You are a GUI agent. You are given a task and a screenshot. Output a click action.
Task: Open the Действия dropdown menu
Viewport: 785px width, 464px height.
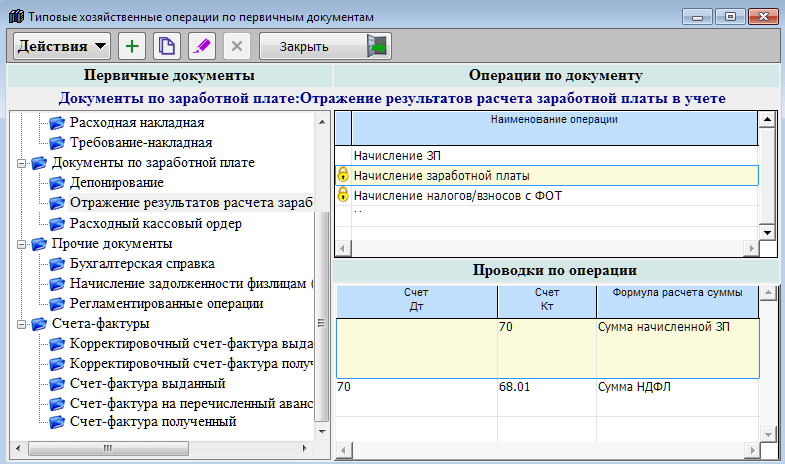pyautogui.click(x=62, y=47)
